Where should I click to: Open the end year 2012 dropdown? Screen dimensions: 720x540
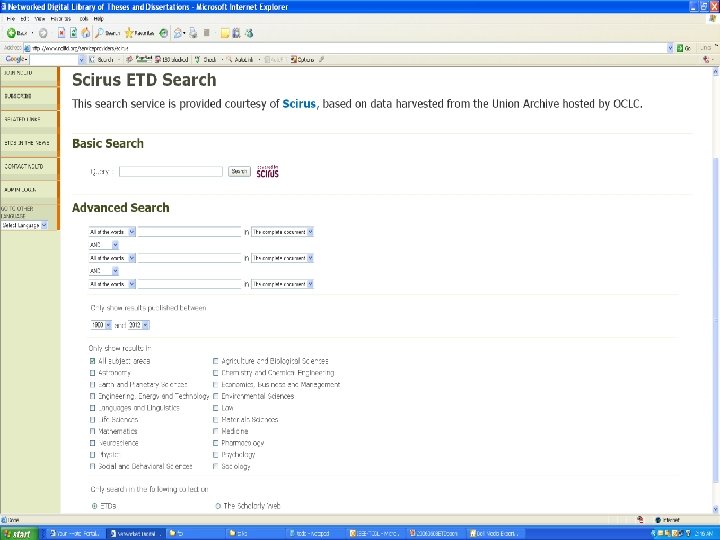tap(139, 325)
